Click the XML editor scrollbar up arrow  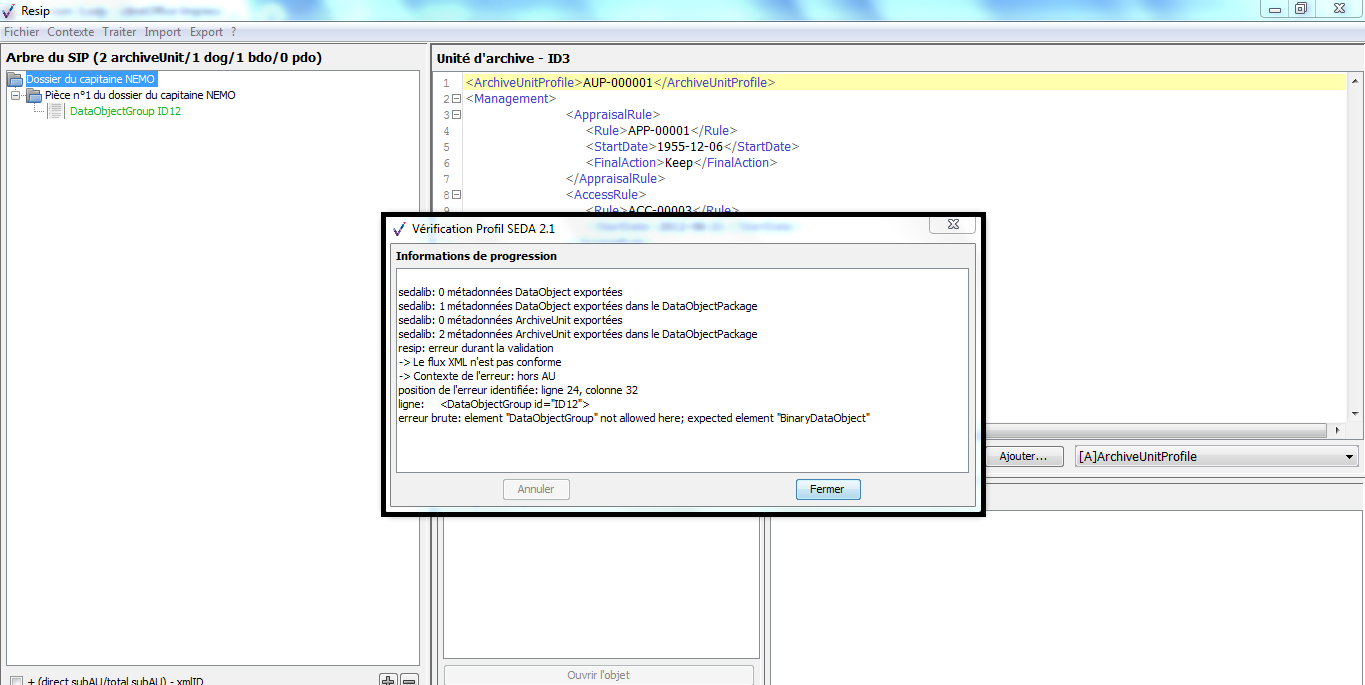coord(1355,81)
